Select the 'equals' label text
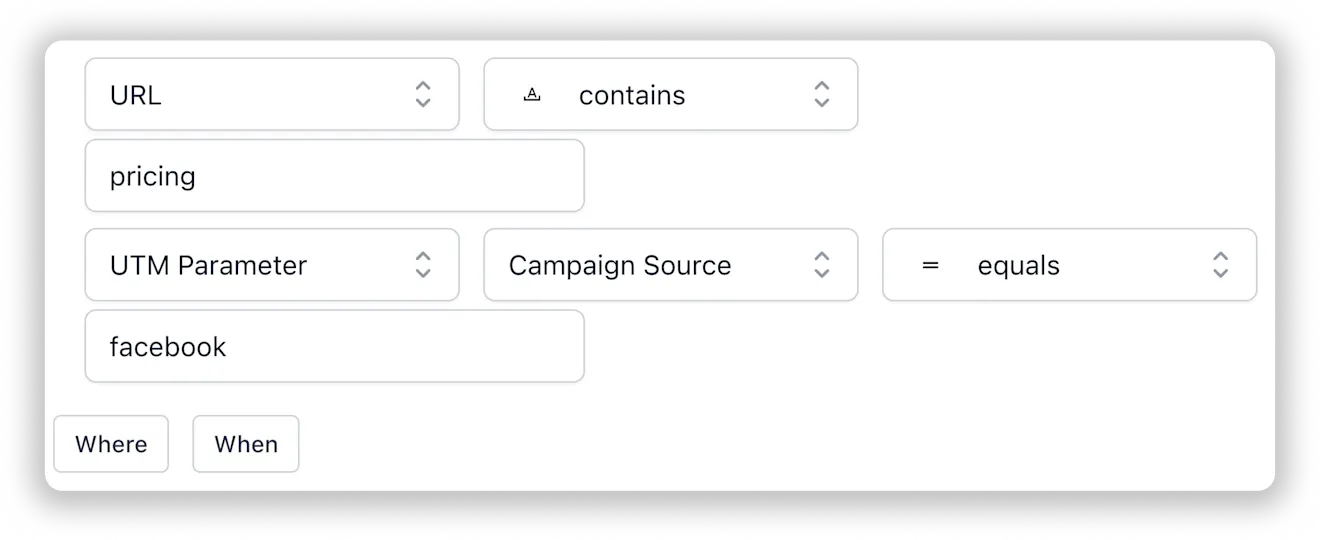 tap(1019, 267)
